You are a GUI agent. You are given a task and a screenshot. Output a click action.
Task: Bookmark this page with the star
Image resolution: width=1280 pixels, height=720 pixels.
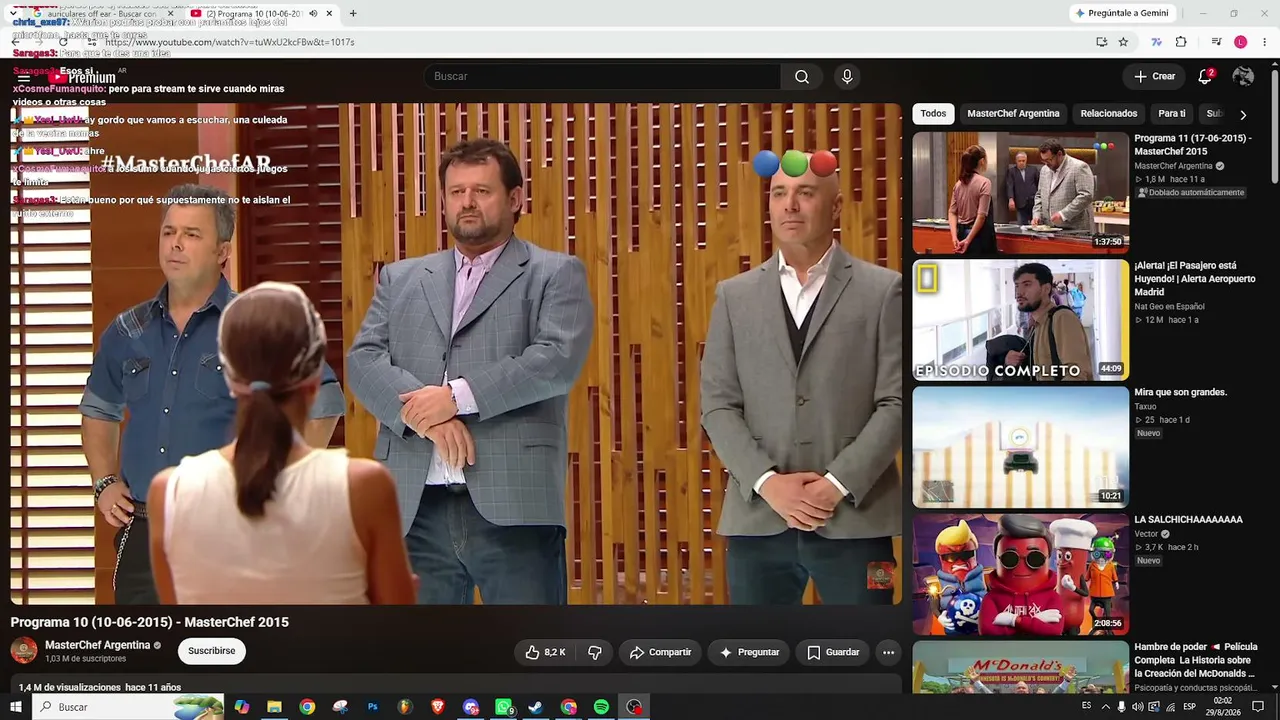[1123, 42]
